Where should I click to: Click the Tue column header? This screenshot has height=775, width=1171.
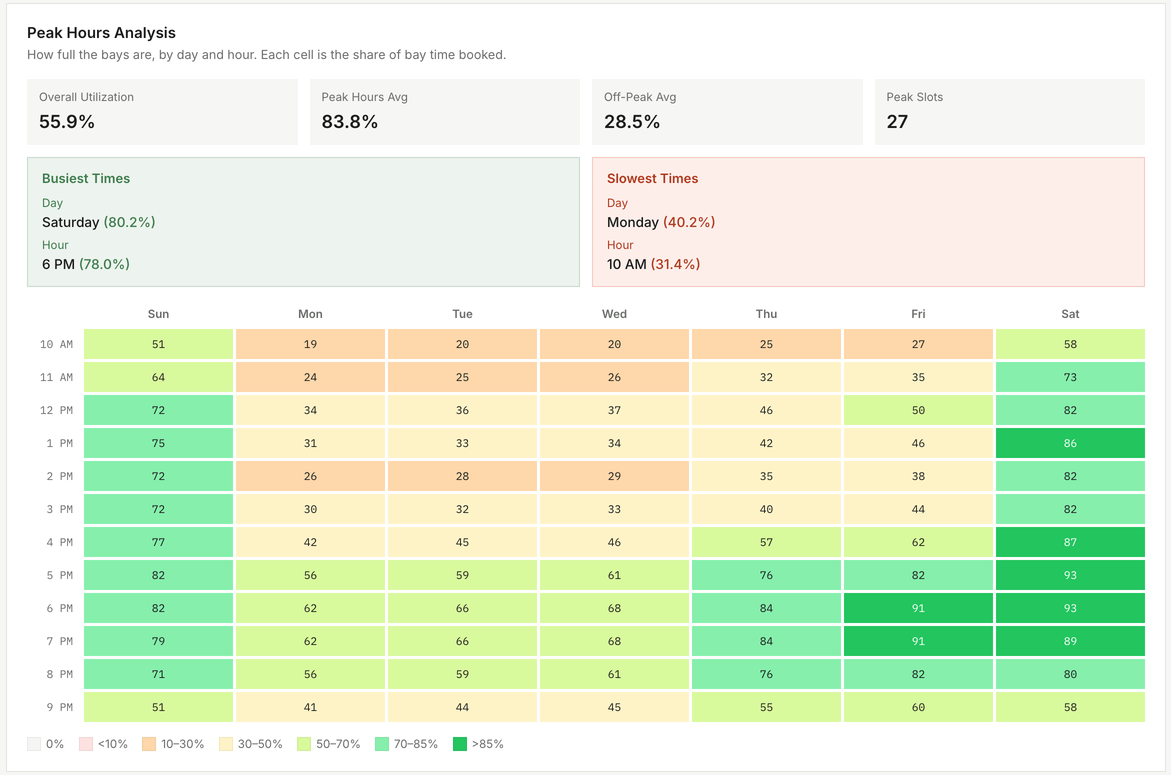click(462, 314)
